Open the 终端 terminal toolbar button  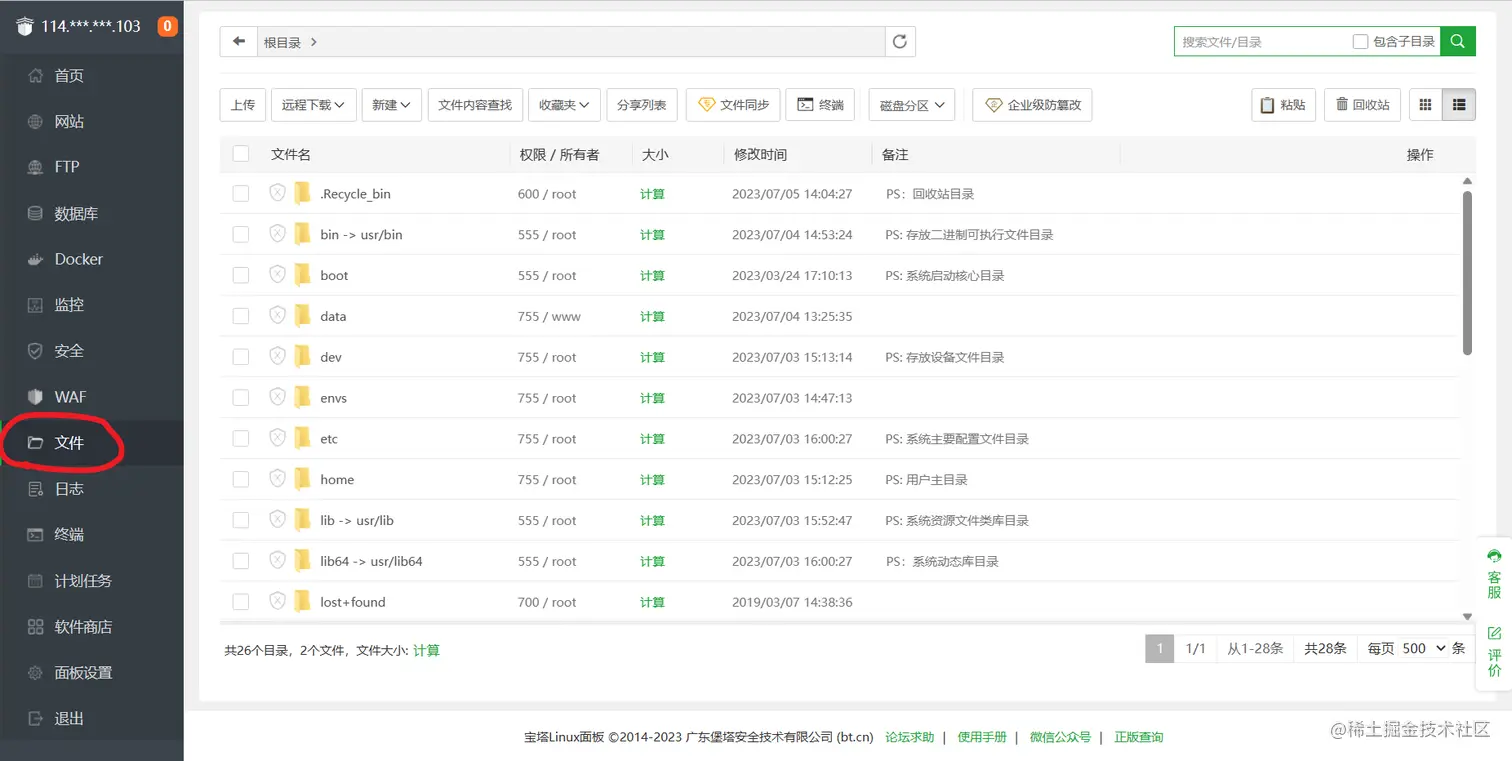820,105
